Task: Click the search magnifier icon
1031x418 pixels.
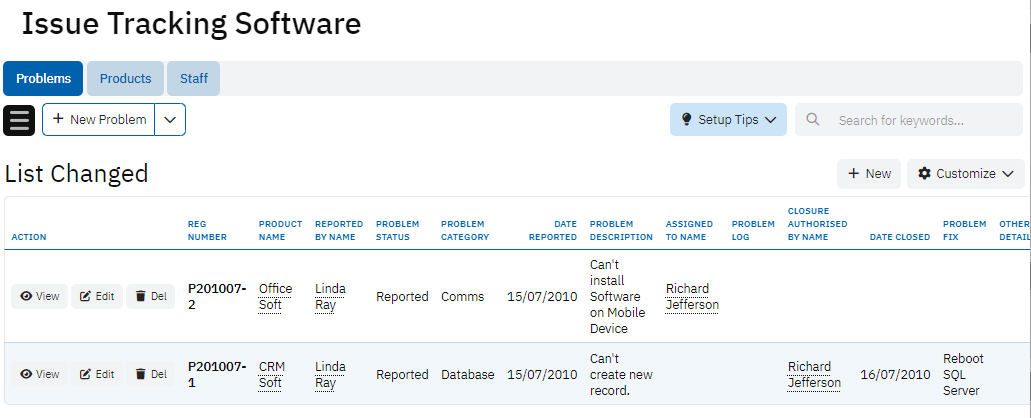Action: [813, 120]
